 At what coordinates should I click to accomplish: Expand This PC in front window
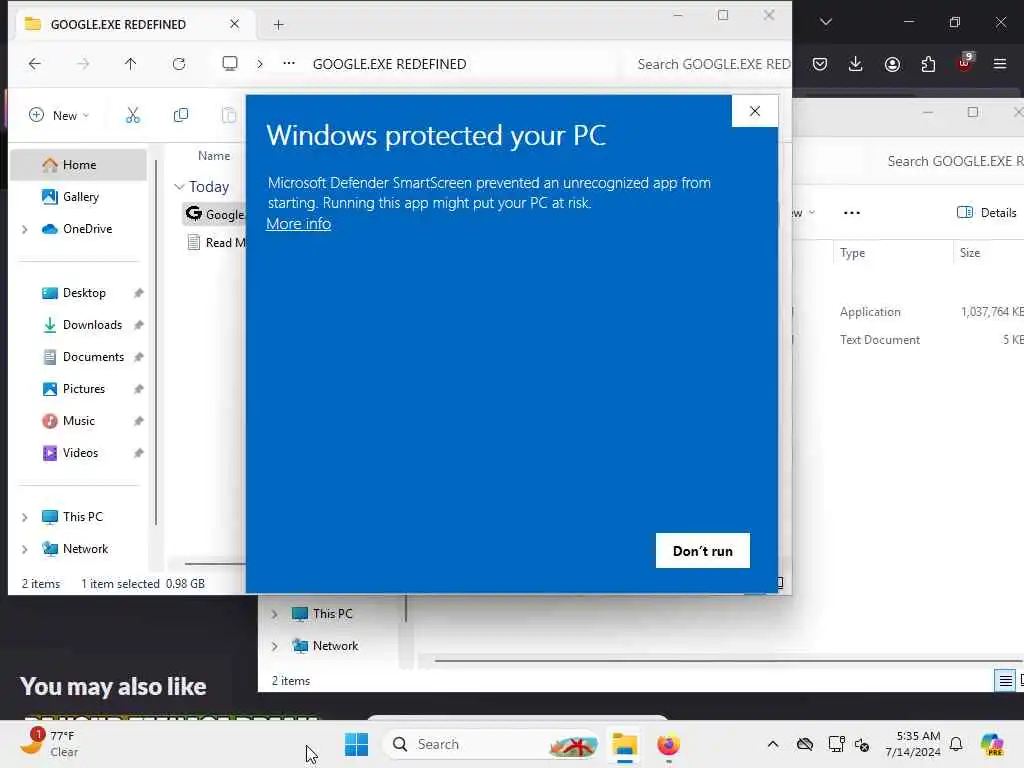click(x=25, y=517)
